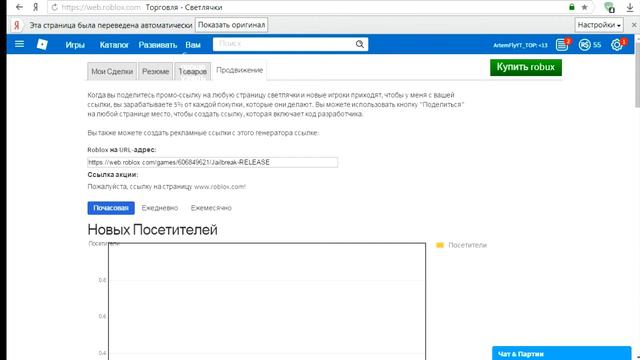Select the Почасовая chart period
Image resolution: width=640 pixels, height=360 pixels.
[111, 208]
